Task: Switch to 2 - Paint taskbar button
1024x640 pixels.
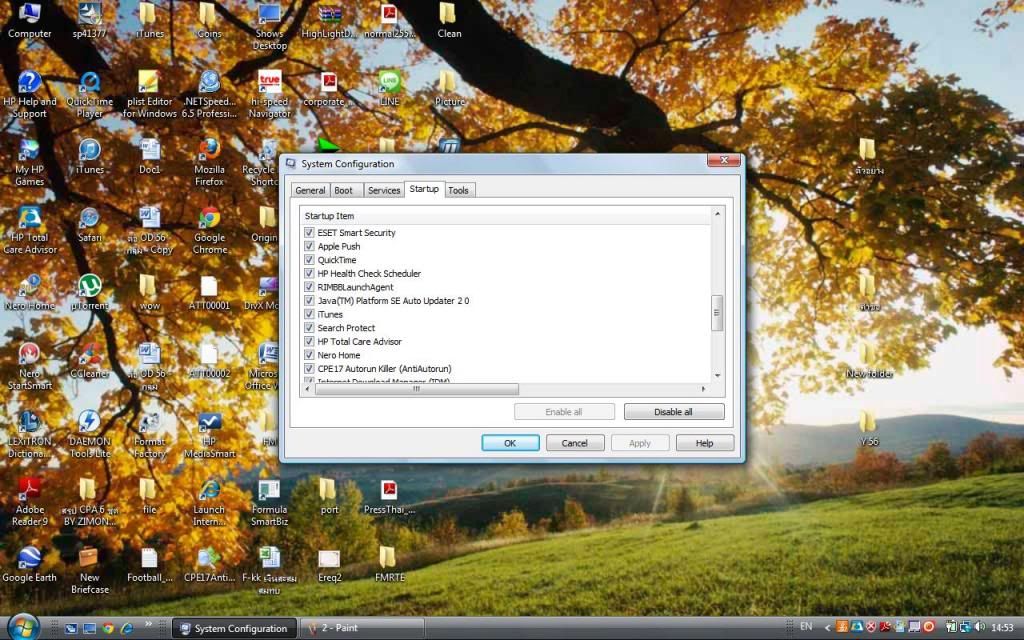Action: pyautogui.click(x=361, y=628)
